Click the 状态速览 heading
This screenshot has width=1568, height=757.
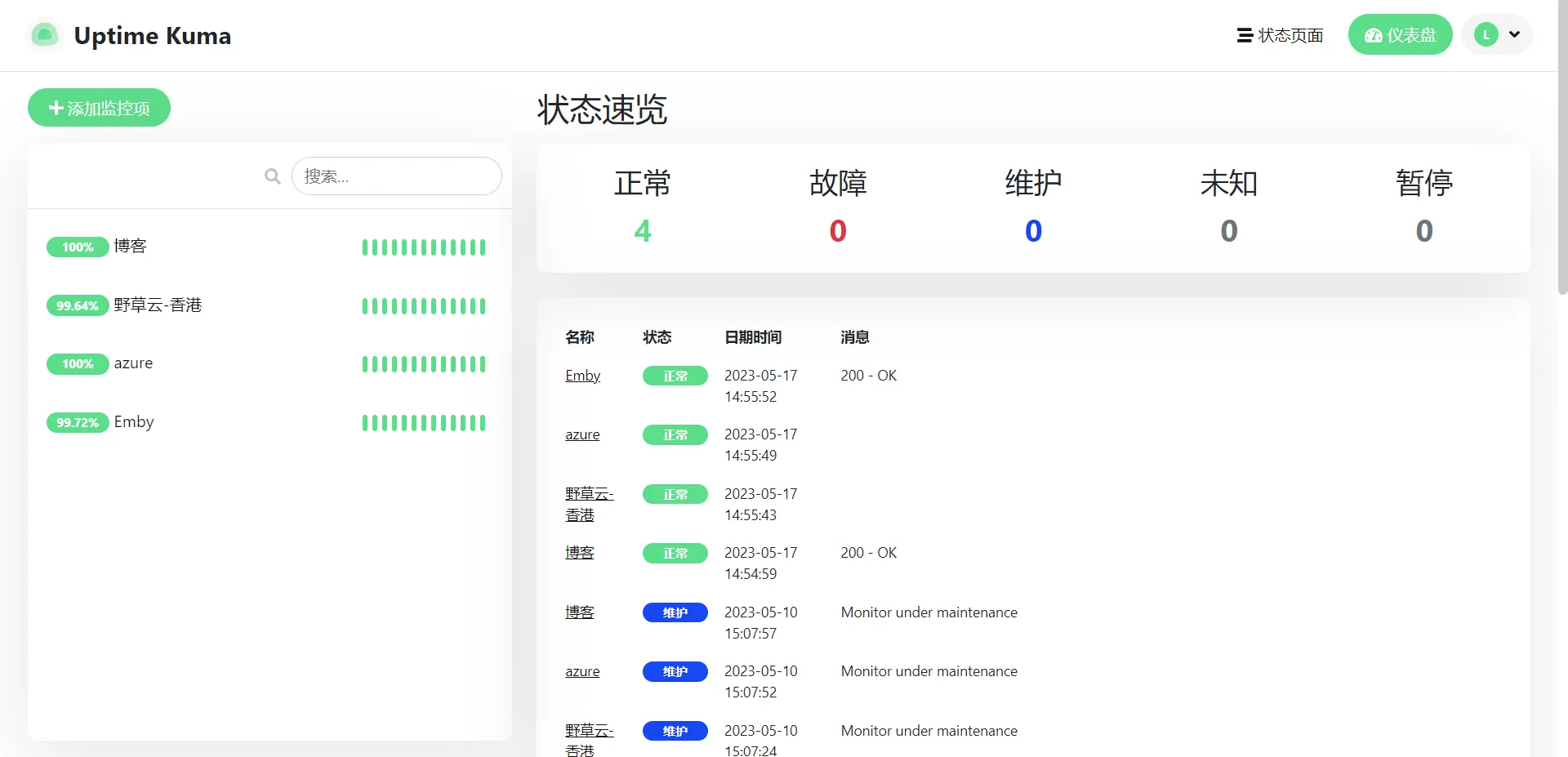coord(603,109)
